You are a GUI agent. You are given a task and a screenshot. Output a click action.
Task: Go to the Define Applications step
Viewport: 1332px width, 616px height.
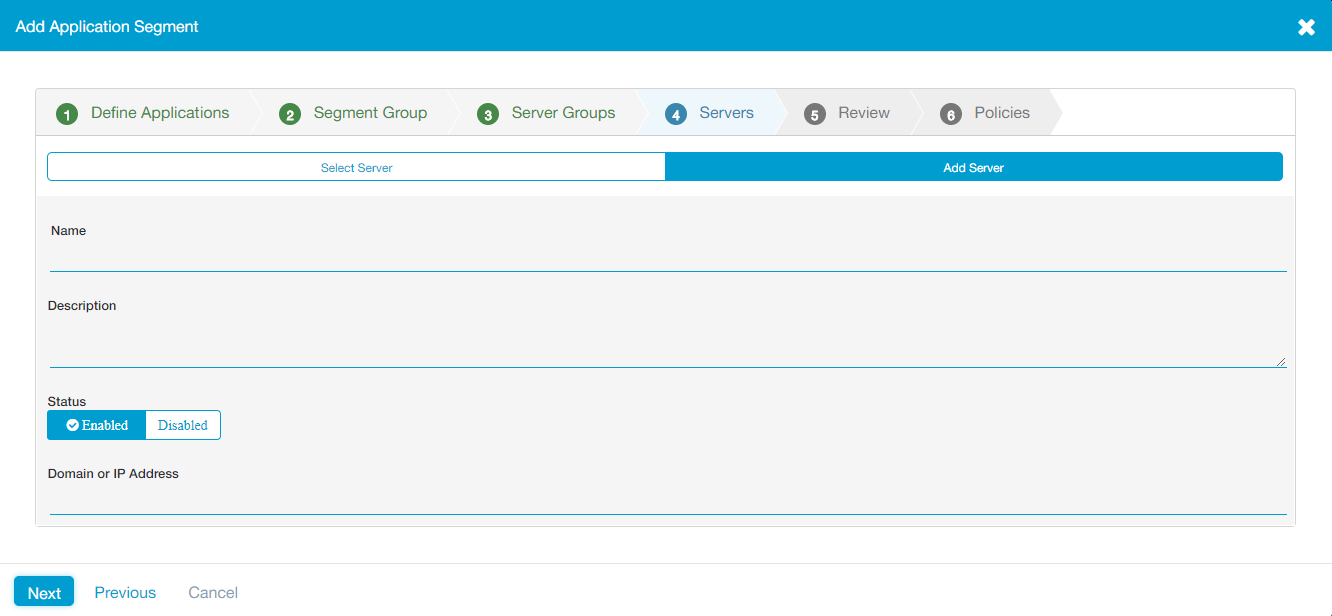[x=160, y=113]
